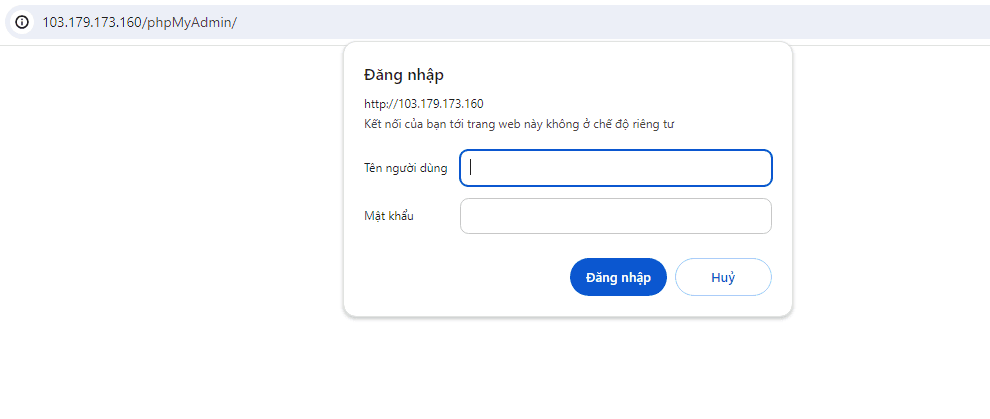Screen dimensions: 990x419
Task: Cancel the login with Huỷ button
Action: point(723,277)
